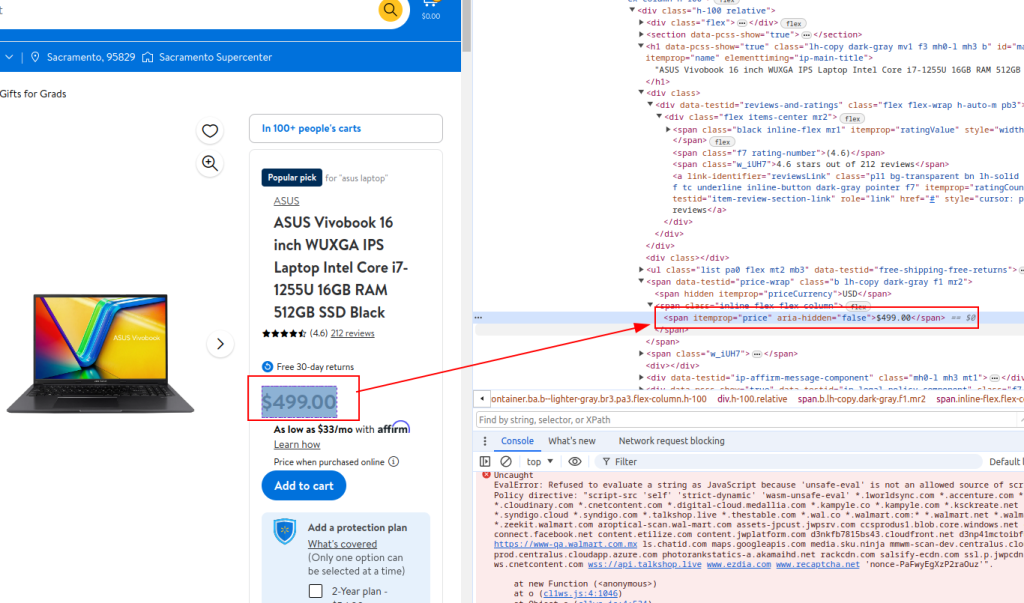Screen dimensions: 1024x603
Task: Create a live expression with the eye icon
Action: point(575,462)
